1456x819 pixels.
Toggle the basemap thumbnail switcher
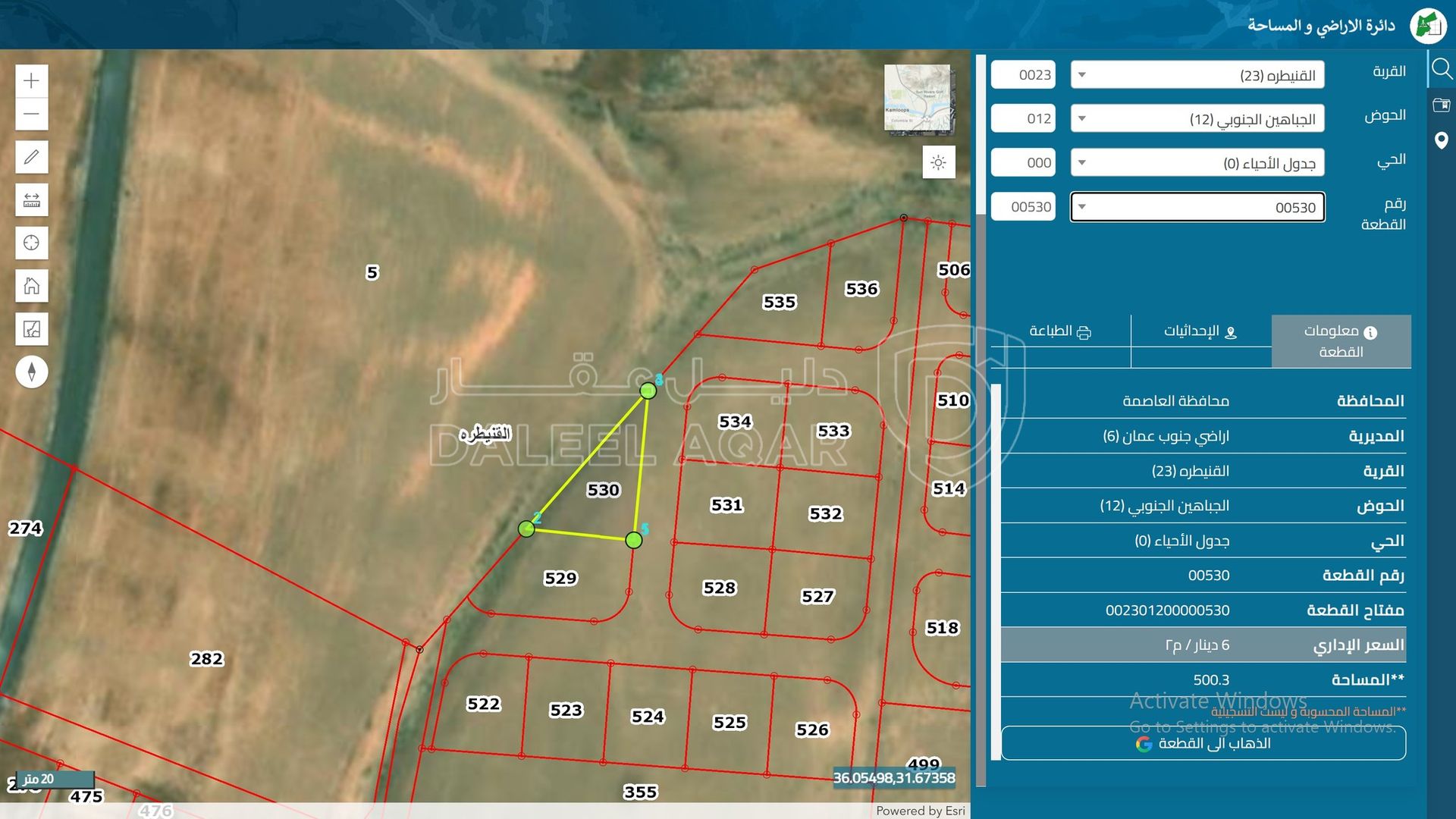pos(918,99)
